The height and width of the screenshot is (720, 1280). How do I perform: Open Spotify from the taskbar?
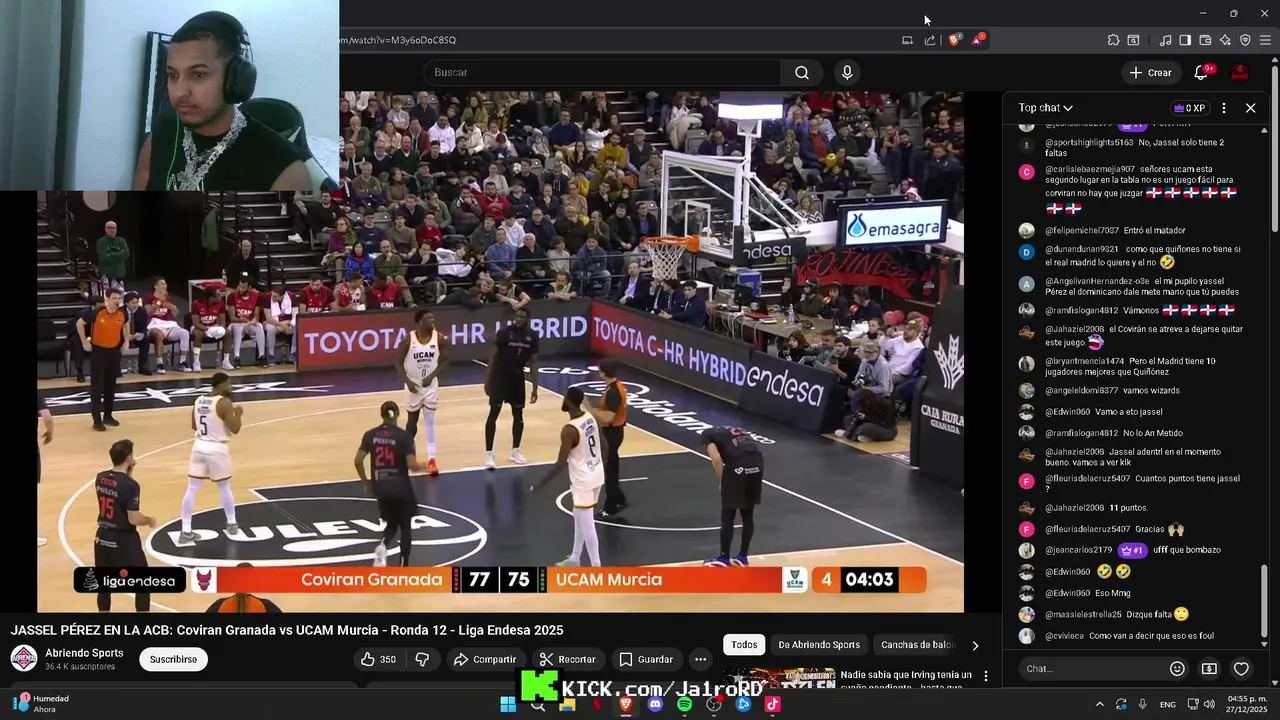(x=684, y=704)
